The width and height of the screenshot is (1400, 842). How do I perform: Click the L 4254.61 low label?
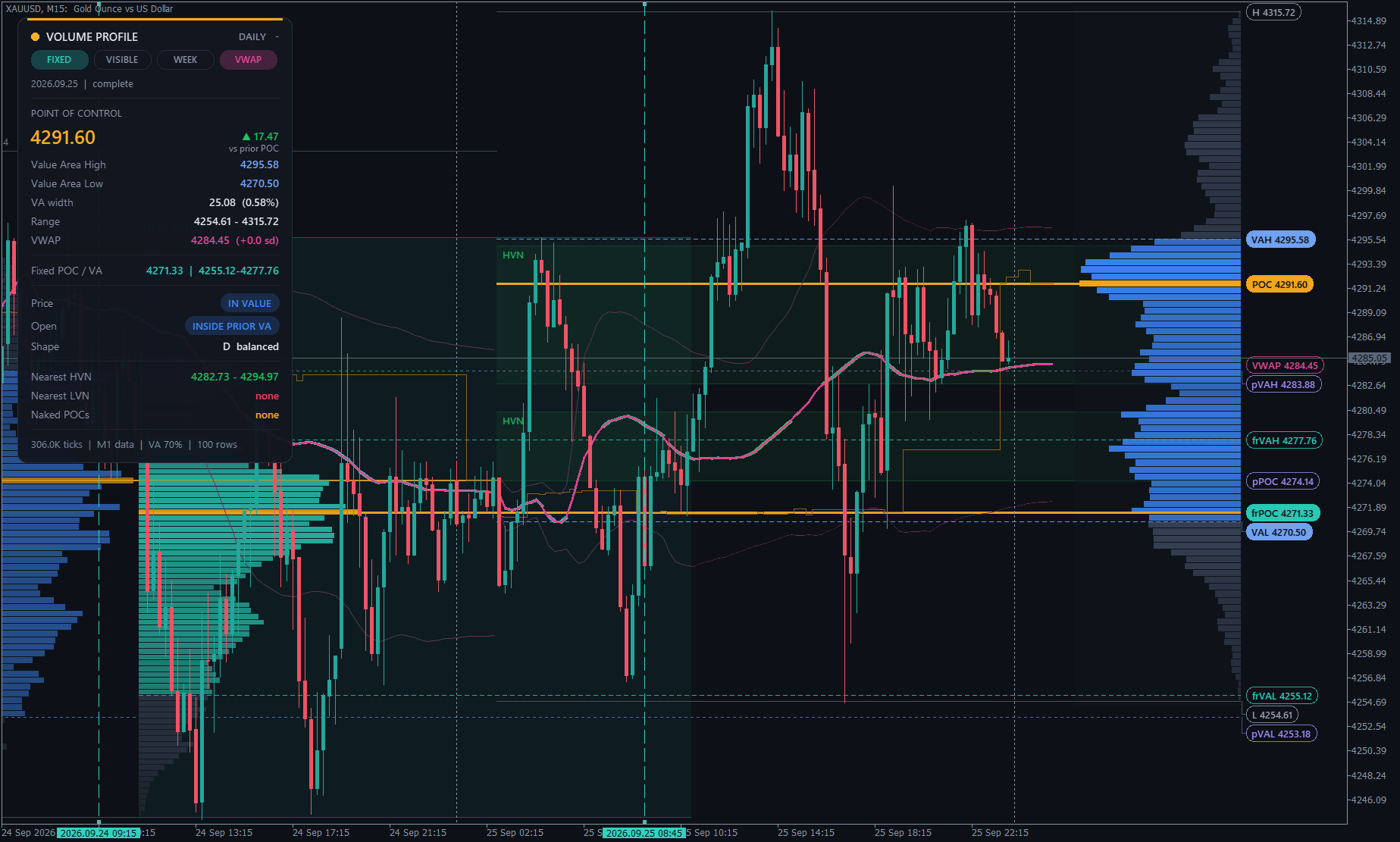coord(1272,715)
